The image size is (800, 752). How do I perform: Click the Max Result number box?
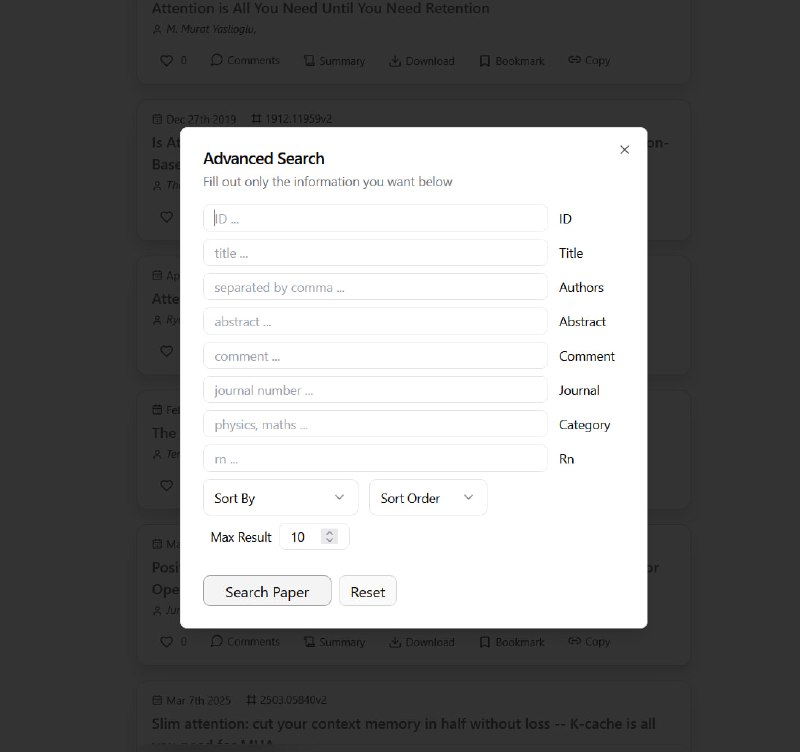314,537
